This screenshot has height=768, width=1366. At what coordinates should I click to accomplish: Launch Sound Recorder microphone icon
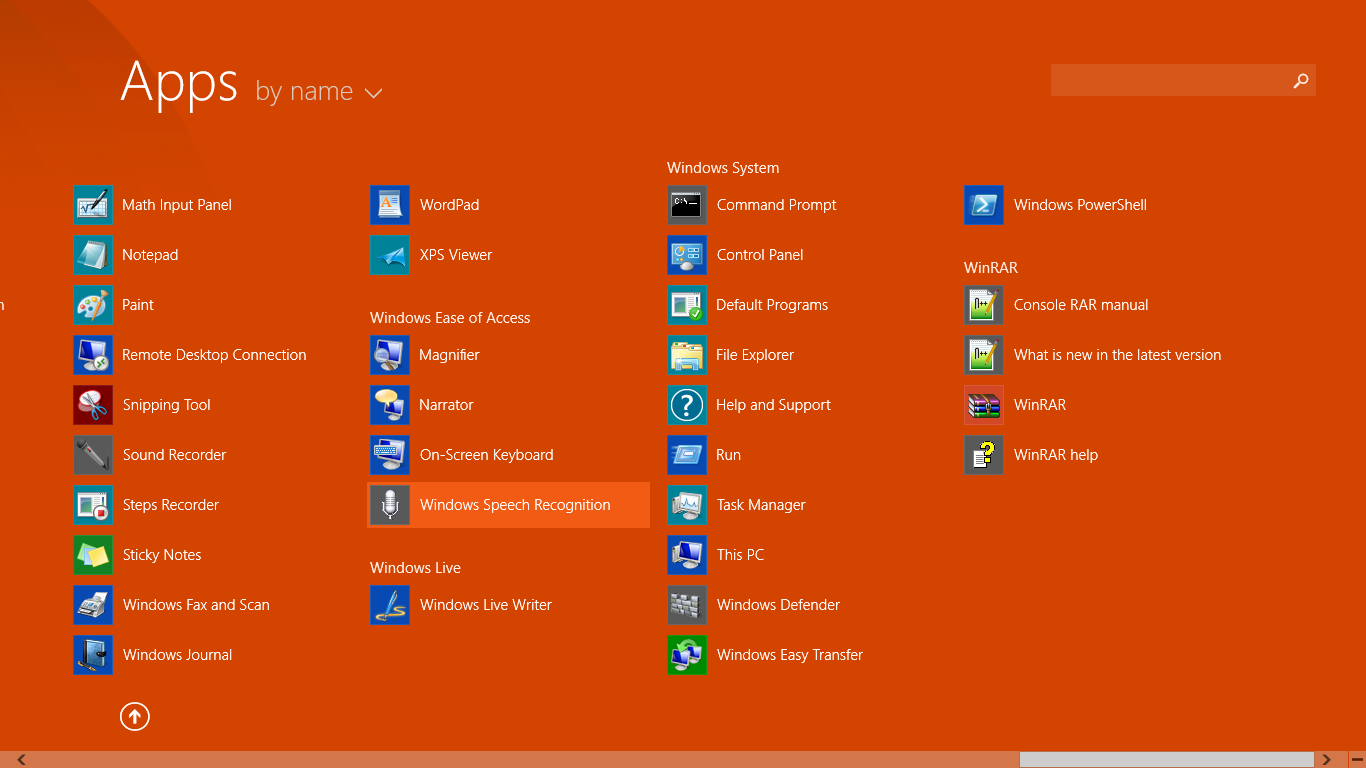(x=93, y=455)
